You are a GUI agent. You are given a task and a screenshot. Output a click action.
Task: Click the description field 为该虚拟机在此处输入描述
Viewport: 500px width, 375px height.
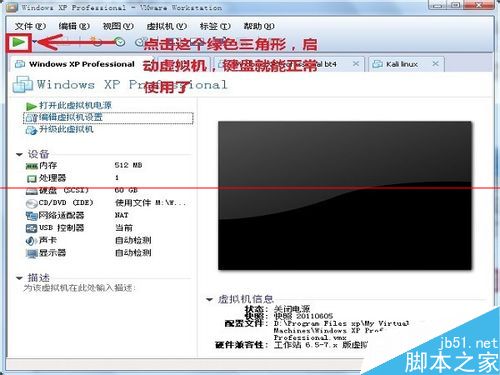point(79,288)
